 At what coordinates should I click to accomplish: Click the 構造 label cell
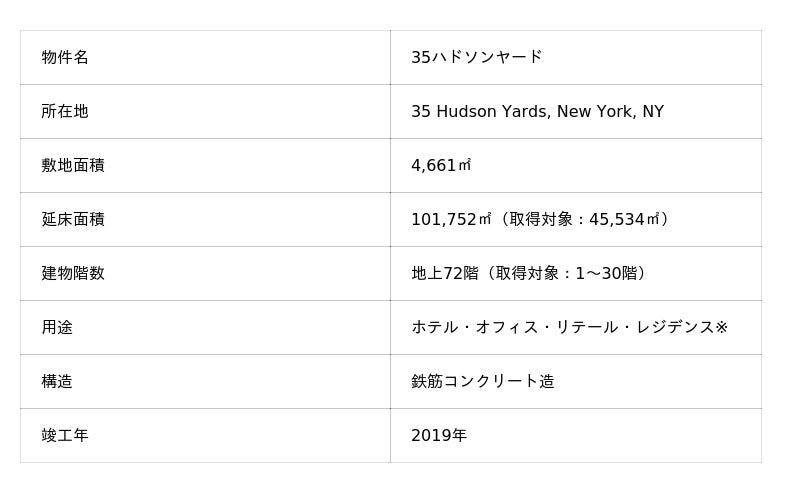(x=57, y=381)
